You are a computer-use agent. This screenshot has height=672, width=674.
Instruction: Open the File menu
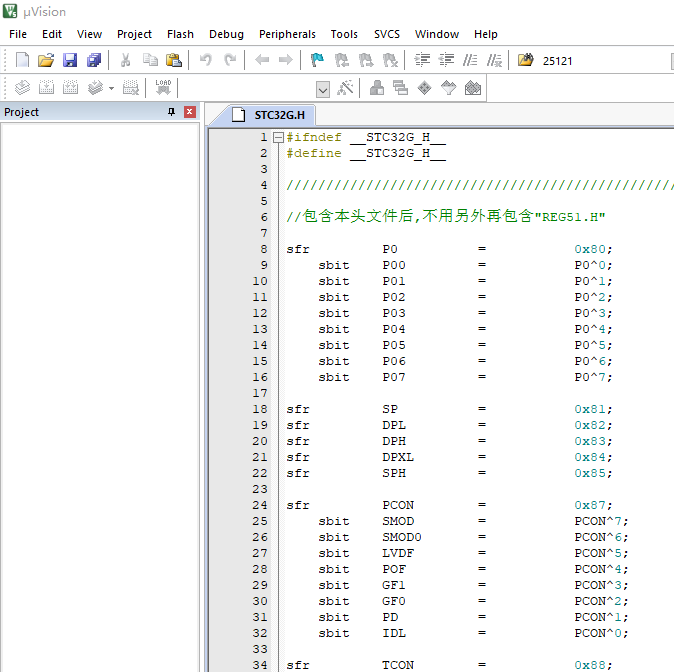pos(18,34)
